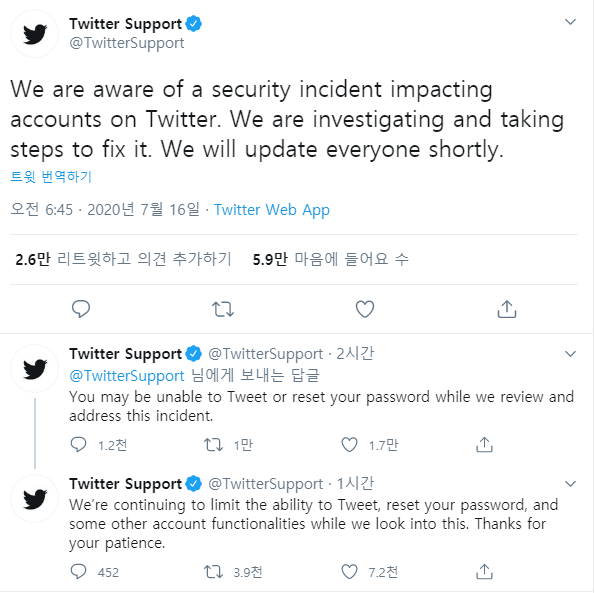The height and width of the screenshot is (593, 595).
Task: Open Twitter Support profile avatar at top
Action: point(35,34)
